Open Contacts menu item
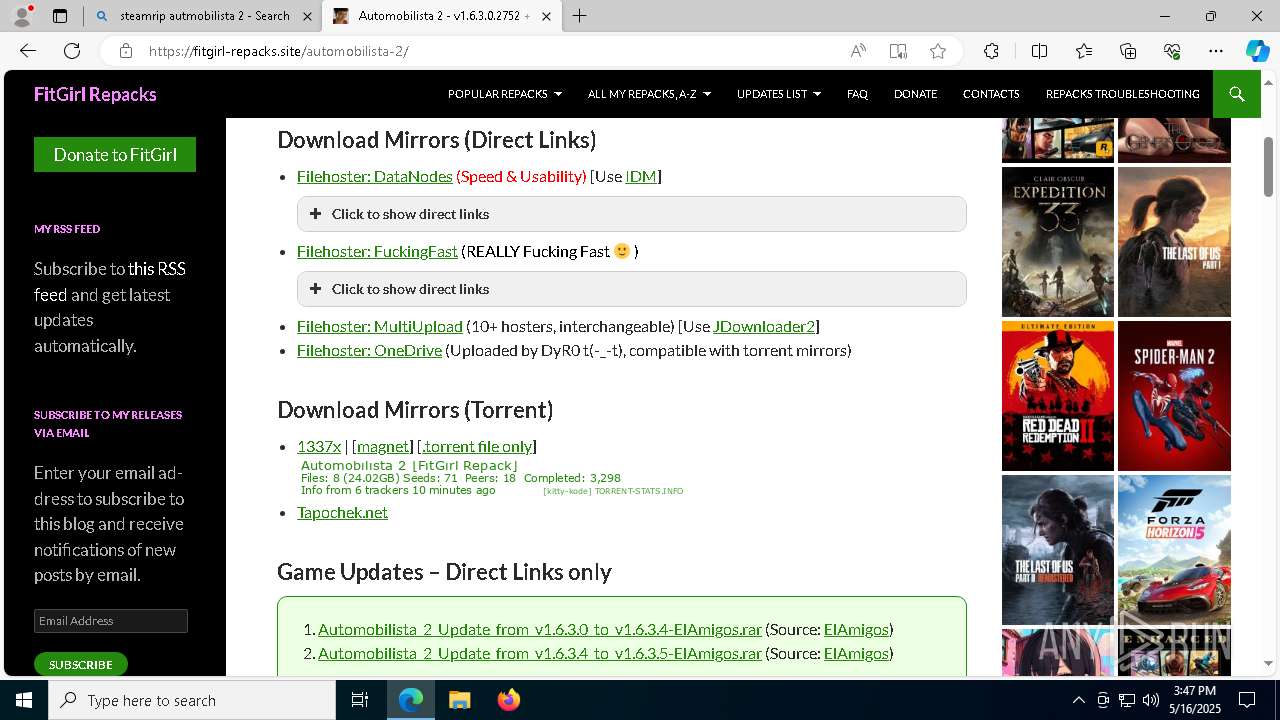 tap(991, 94)
